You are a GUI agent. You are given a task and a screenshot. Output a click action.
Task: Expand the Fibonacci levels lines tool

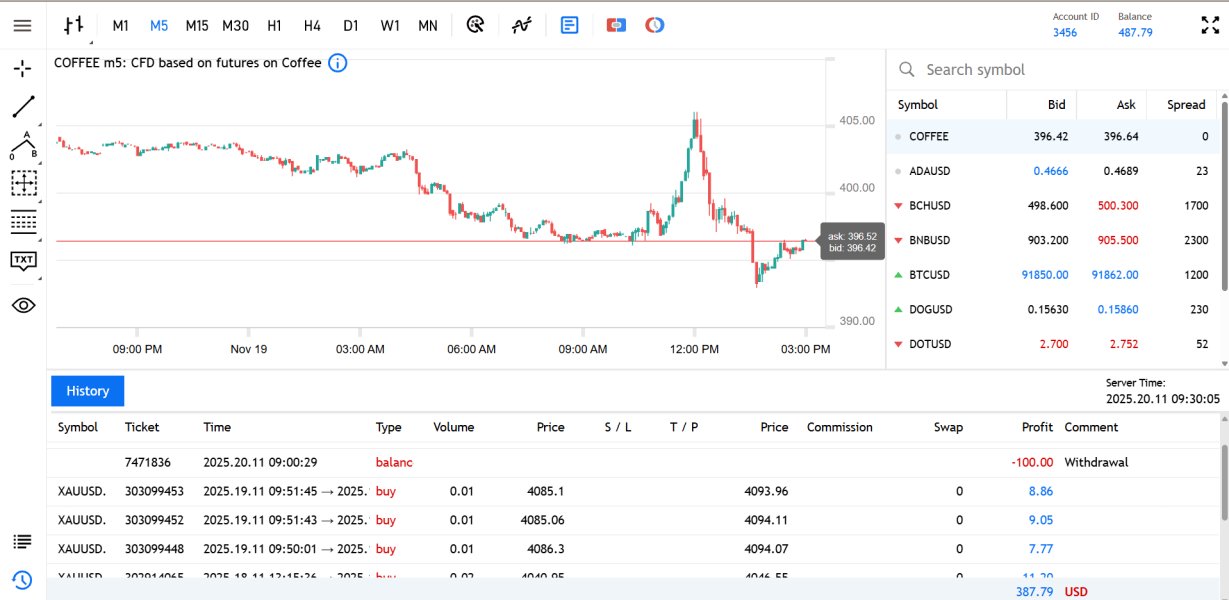(x=23, y=222)
